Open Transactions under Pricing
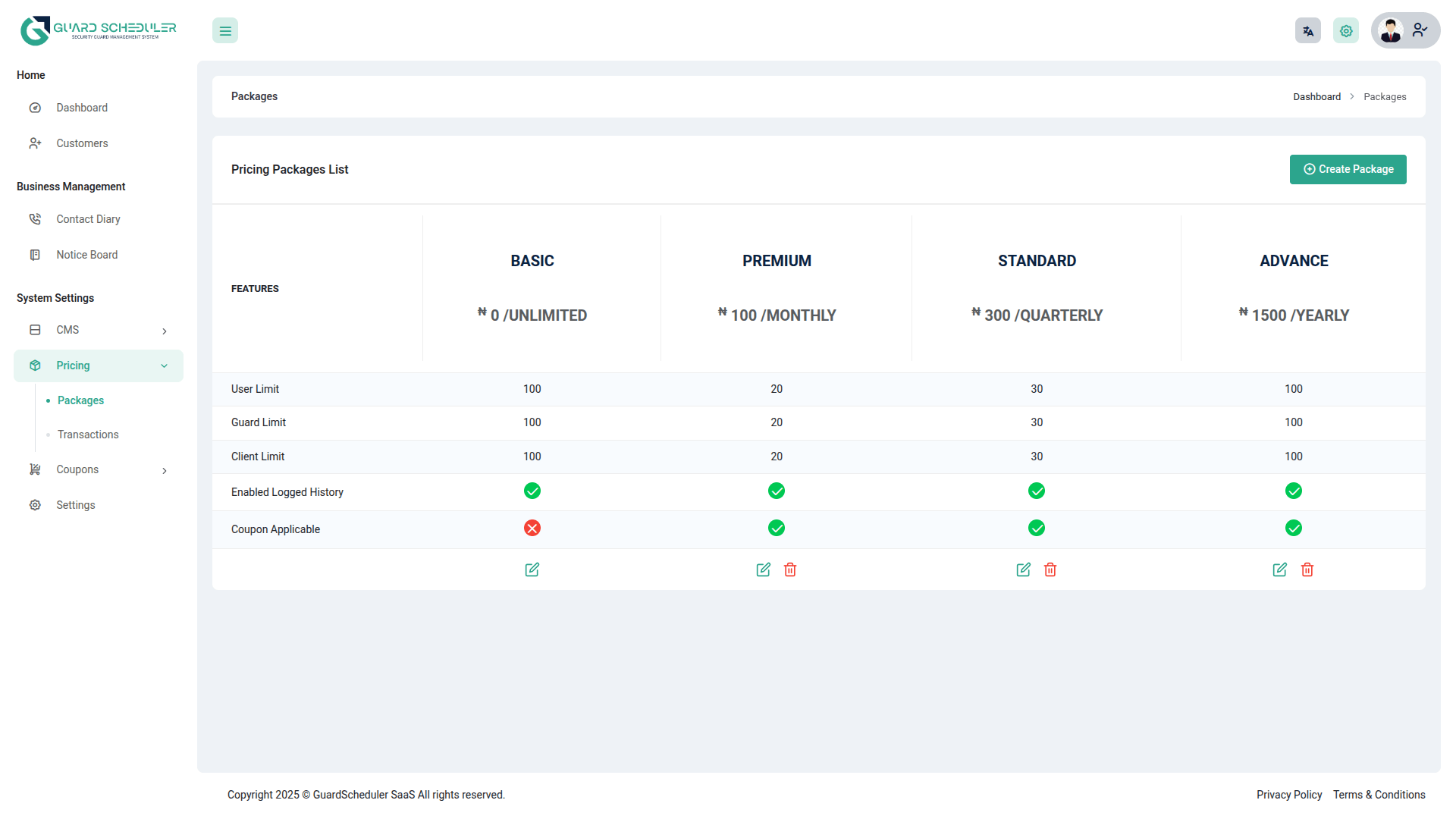The width and height of the screenshot is (1456, 819). [x=88, y=435]
